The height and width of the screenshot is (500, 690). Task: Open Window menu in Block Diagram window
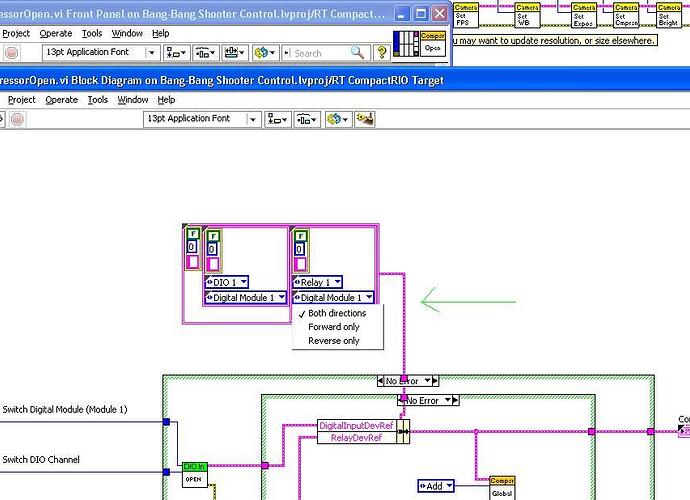coord(133,100)
